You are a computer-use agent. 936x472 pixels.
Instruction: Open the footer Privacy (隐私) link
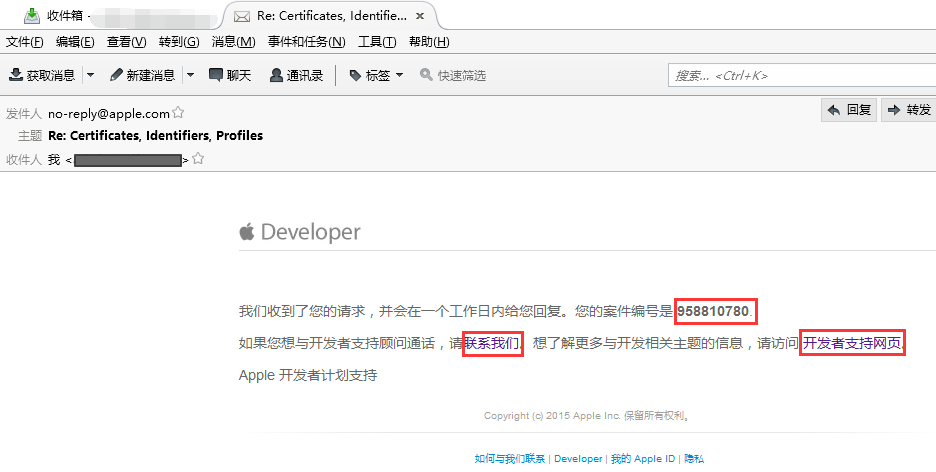coord(694,458)
